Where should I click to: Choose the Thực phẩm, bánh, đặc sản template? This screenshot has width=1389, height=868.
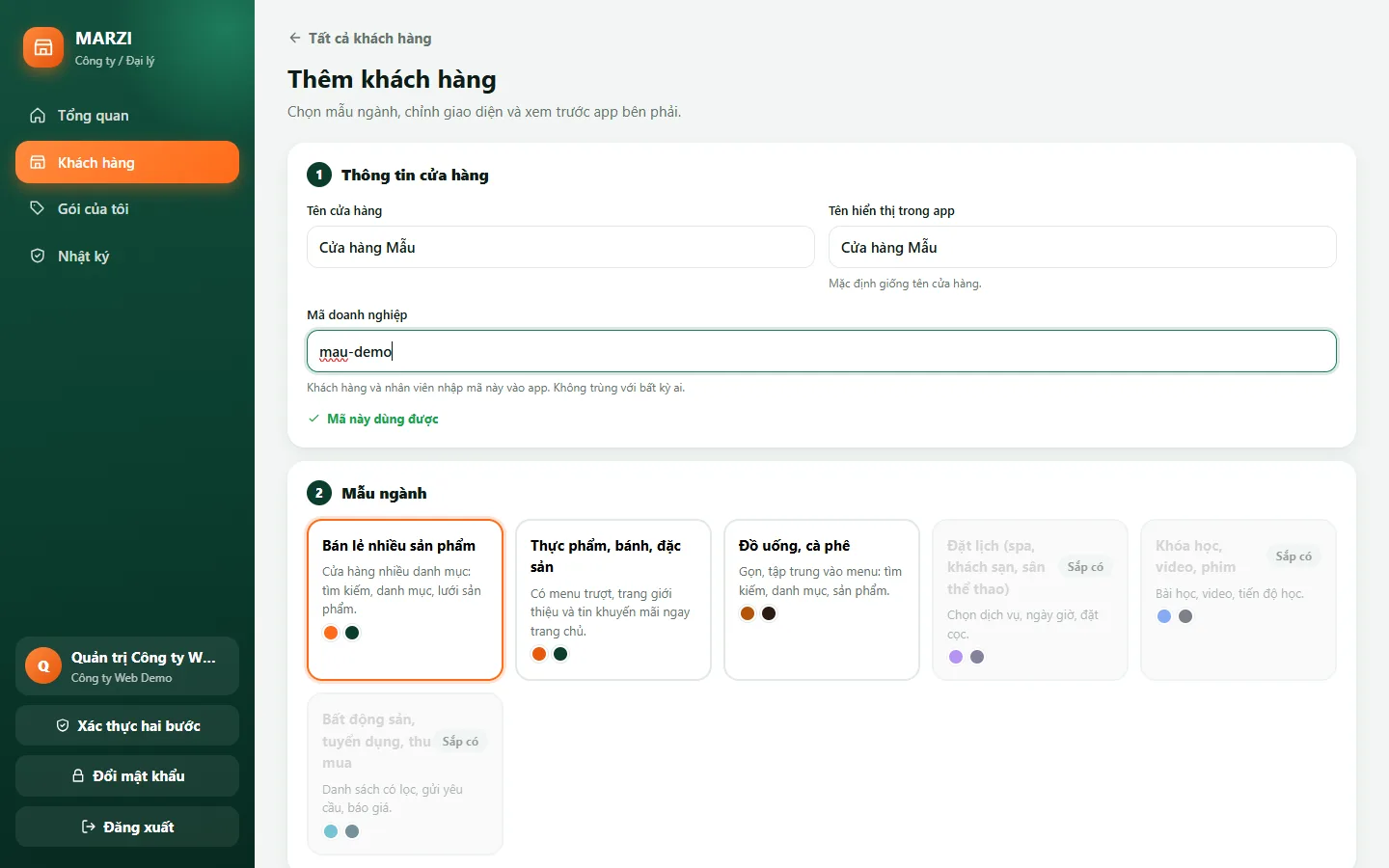[x=613, y=600]
